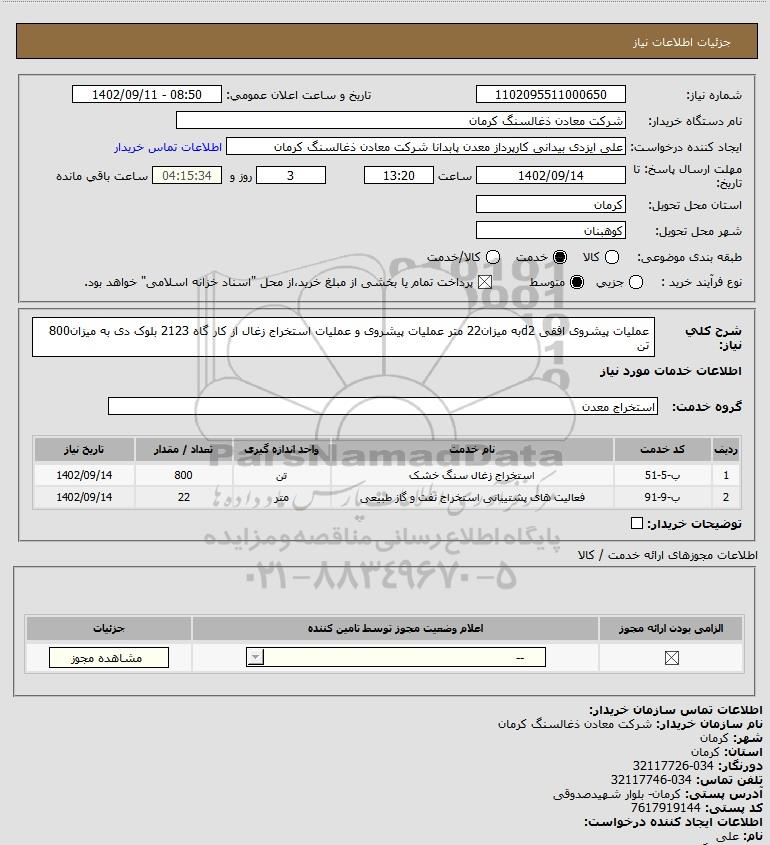Screen dimensions: 770x845
Task: Toggle the Islamic treasury payment checkbox
Action: (x=485, y=282)
